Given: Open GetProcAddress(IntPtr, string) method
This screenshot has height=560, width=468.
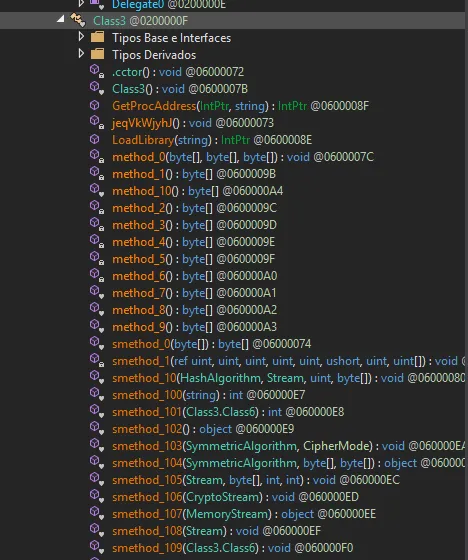Looking at the screenshot, I should [x=240, y=106].
